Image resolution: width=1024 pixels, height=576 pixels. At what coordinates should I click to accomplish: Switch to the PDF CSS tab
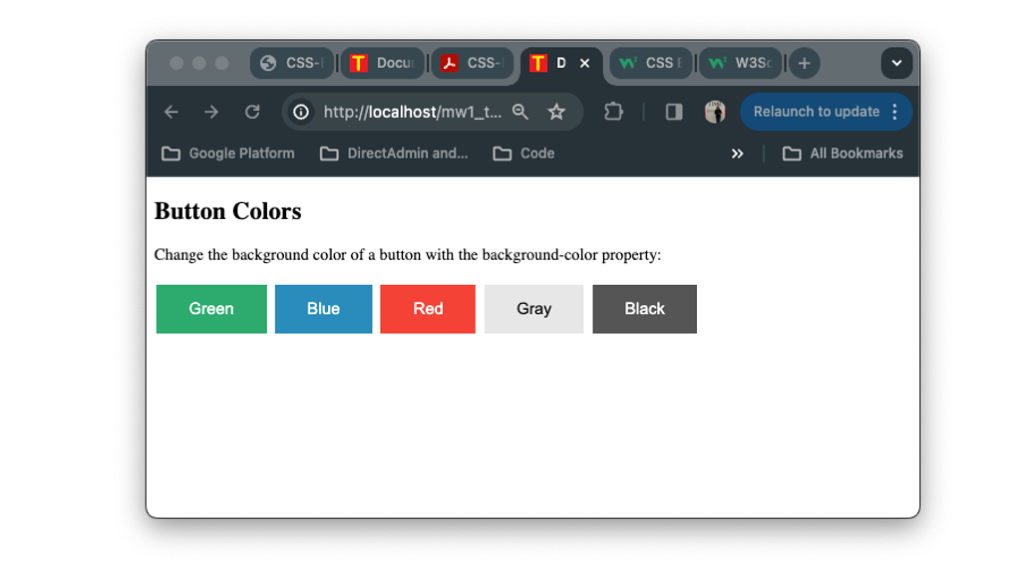coord(472,63)
